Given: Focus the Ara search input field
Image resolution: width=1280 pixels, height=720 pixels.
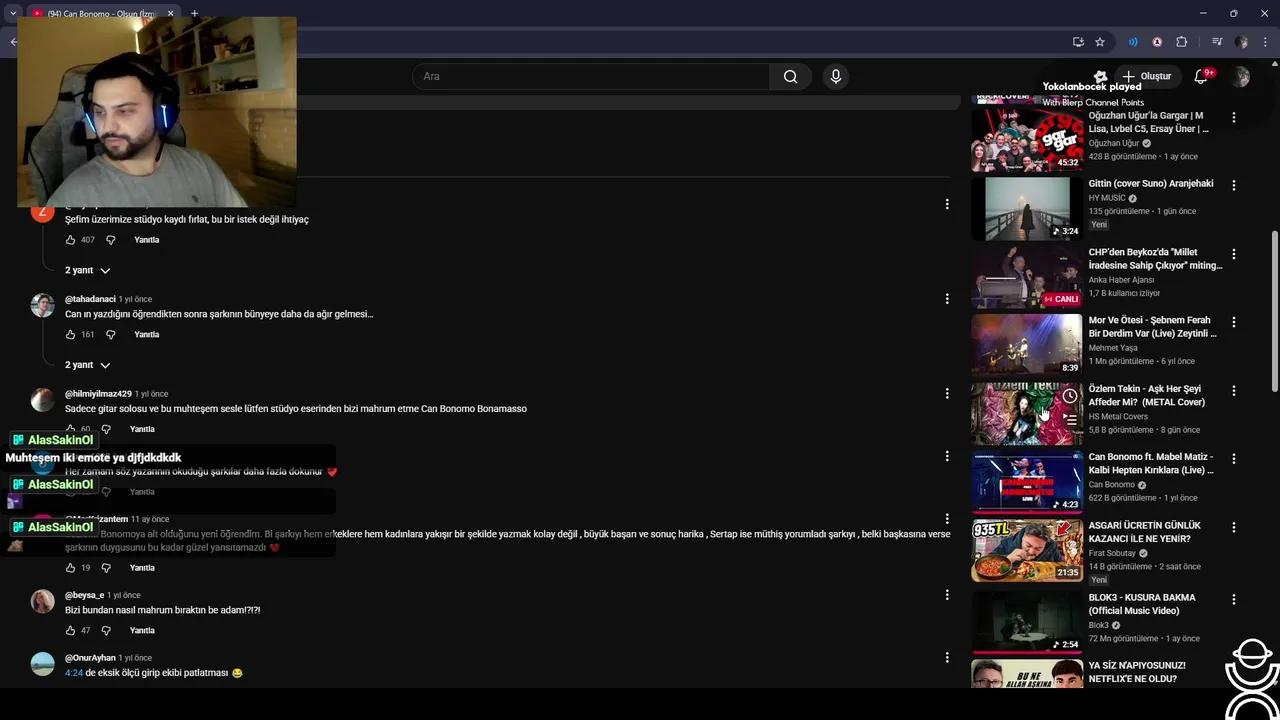Looking at the screenshot, I should tap(591, 77).
